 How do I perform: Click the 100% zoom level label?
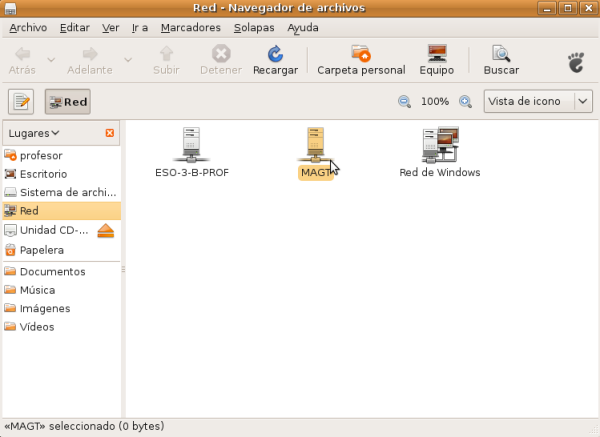435,102
